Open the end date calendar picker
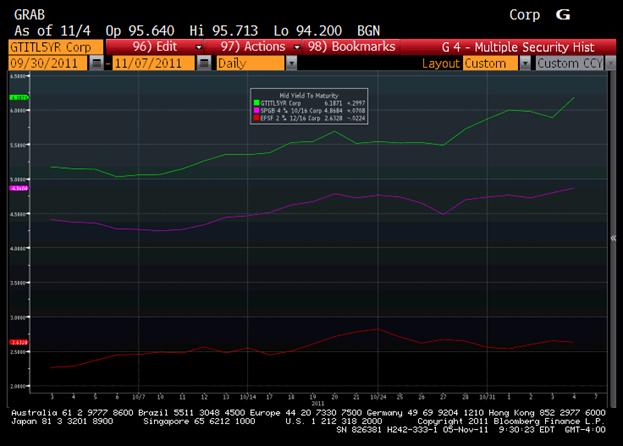The image size is (623, 446). click(204, 63)
